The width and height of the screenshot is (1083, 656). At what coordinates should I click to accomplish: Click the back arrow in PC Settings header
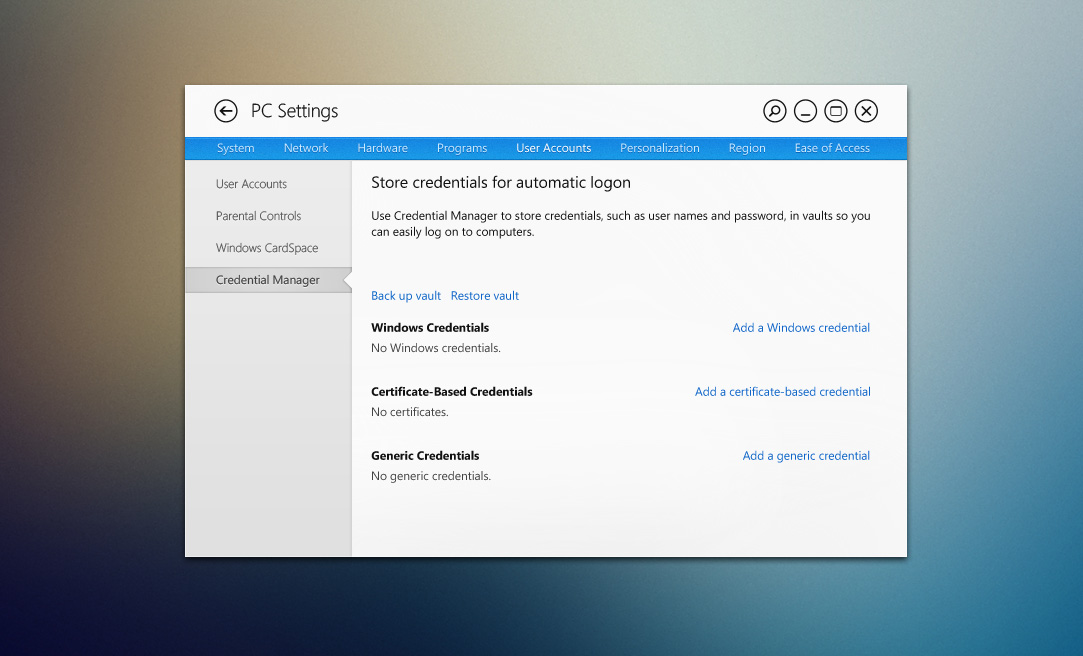pos(226,111)
